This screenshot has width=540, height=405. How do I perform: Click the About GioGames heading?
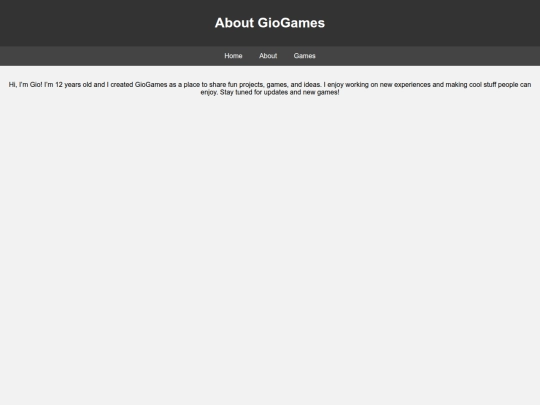point(270,23)
